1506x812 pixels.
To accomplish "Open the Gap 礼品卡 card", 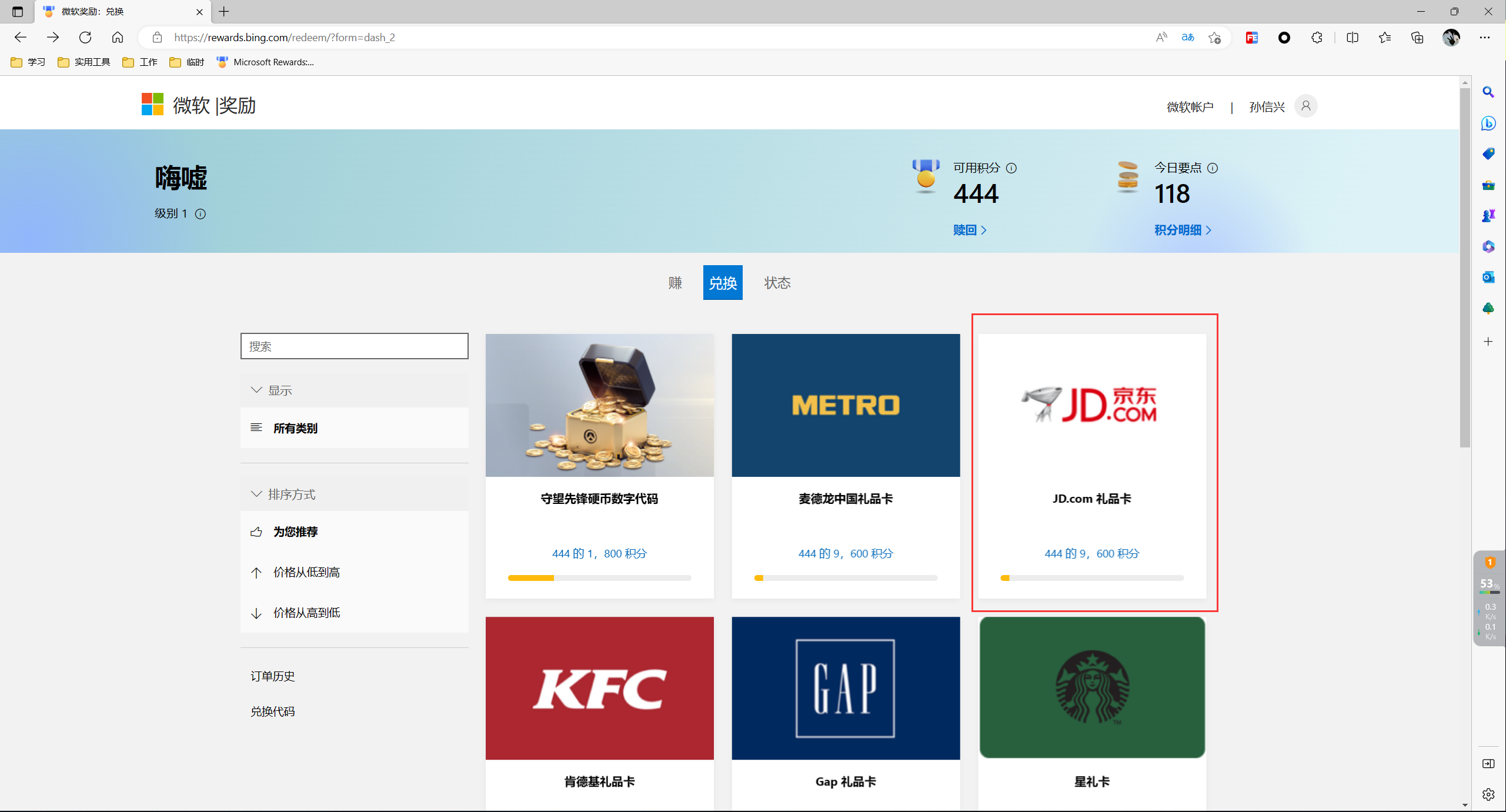I will click(x=846, y=714).
